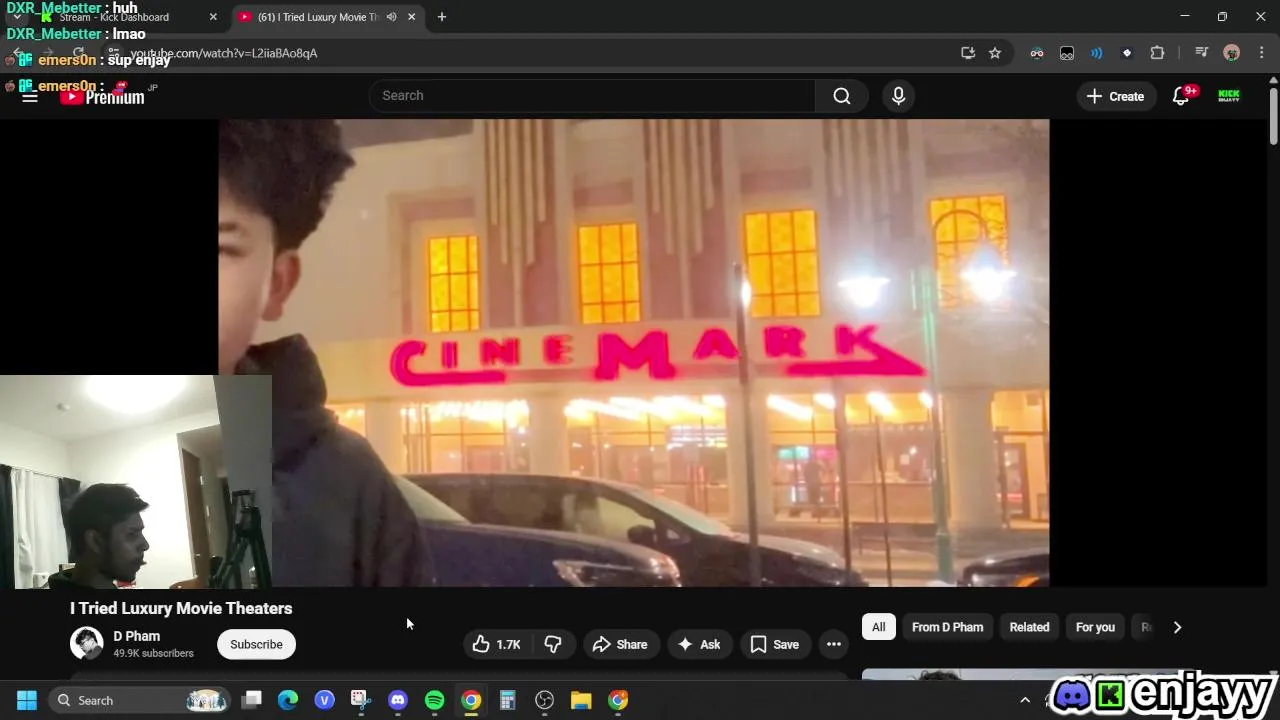Select the All filter chip

(878, 627)
